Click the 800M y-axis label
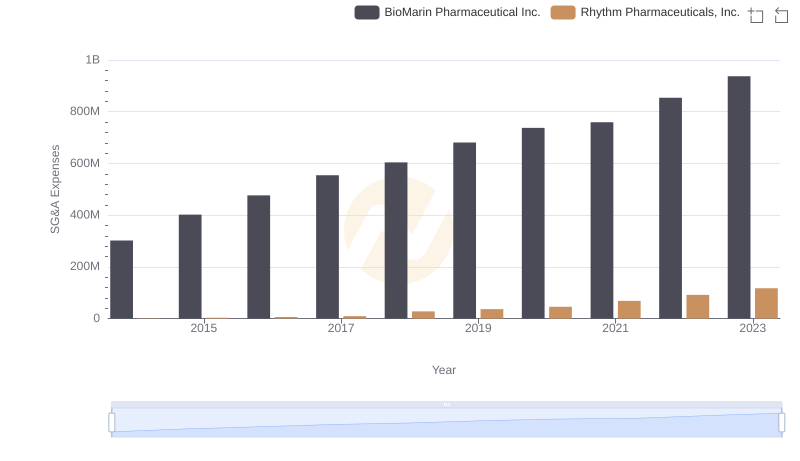This screenshot has width=800, height=461. coord(85,112)
